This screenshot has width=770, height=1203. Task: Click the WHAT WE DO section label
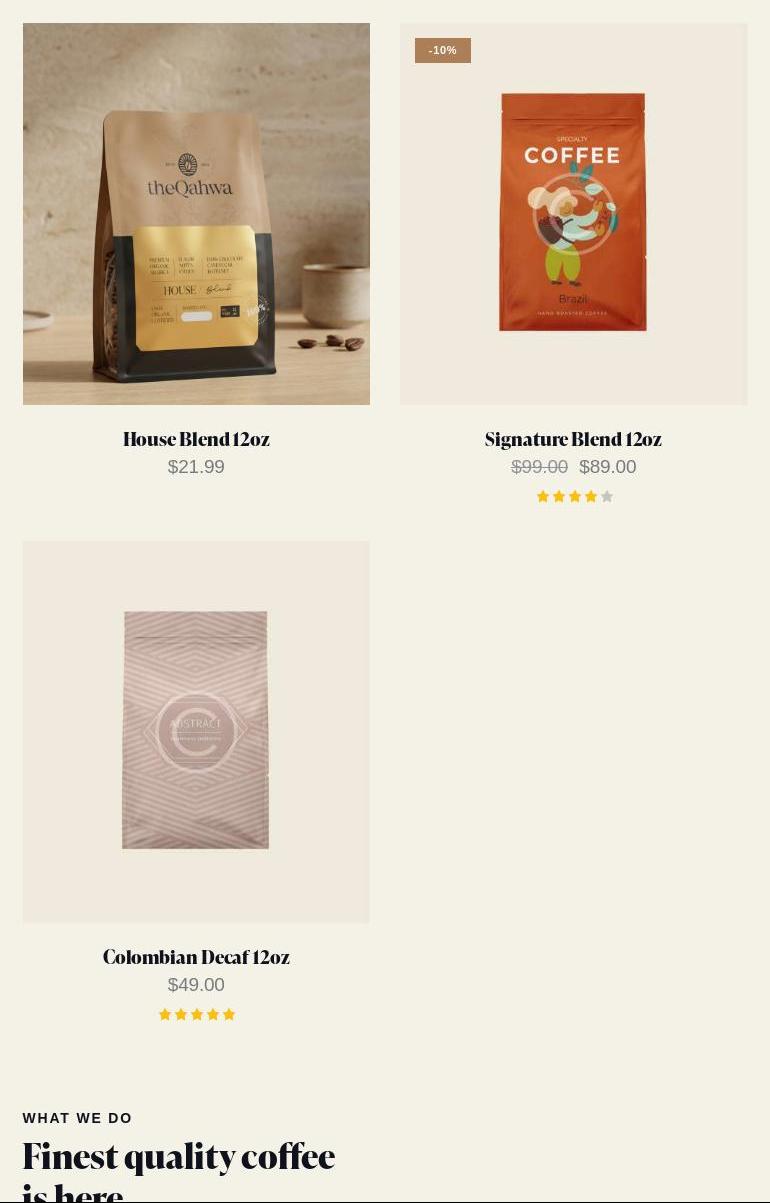[x=77, y=1118]
